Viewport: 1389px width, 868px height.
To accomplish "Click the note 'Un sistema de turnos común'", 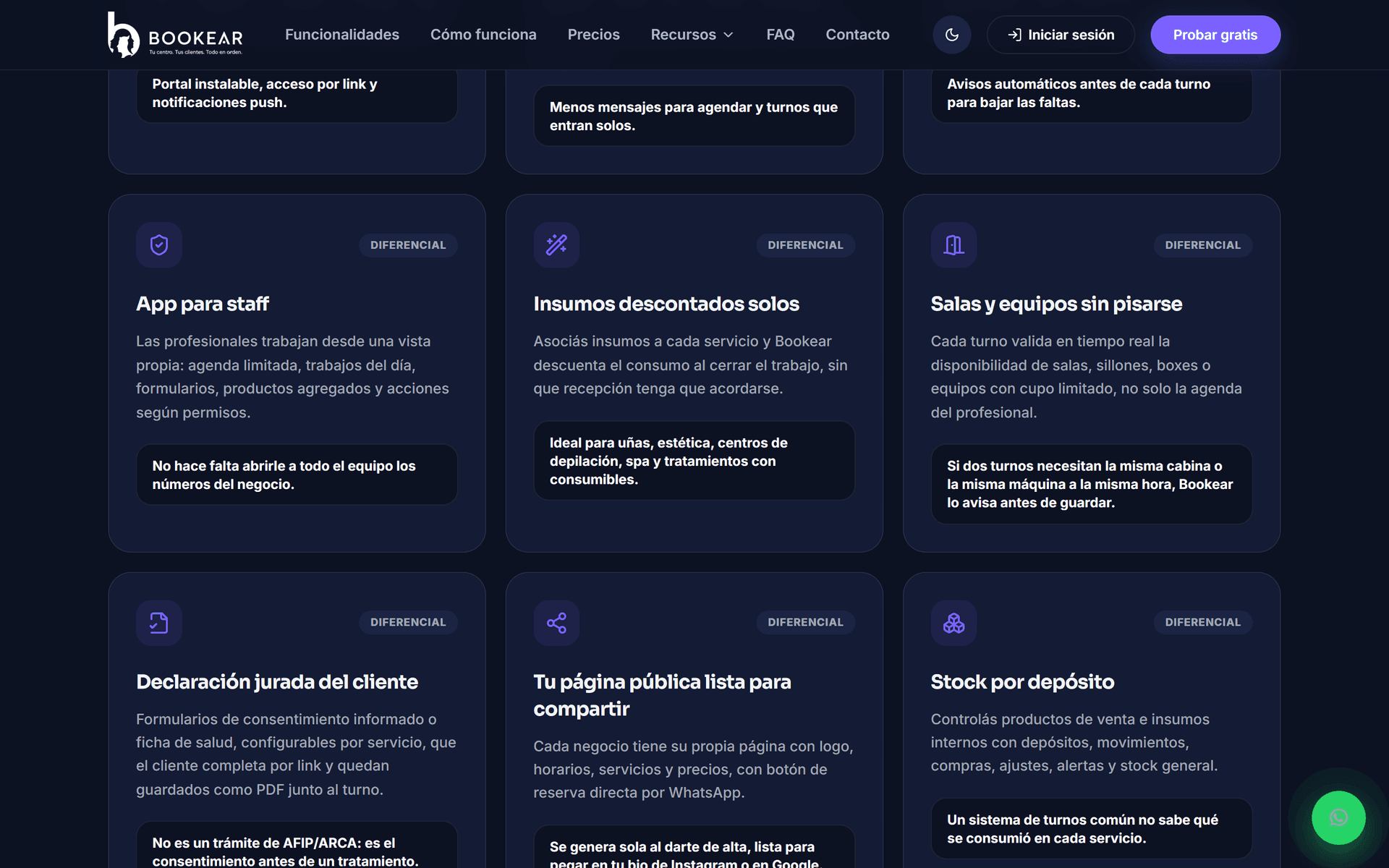I will (1091, 829).
